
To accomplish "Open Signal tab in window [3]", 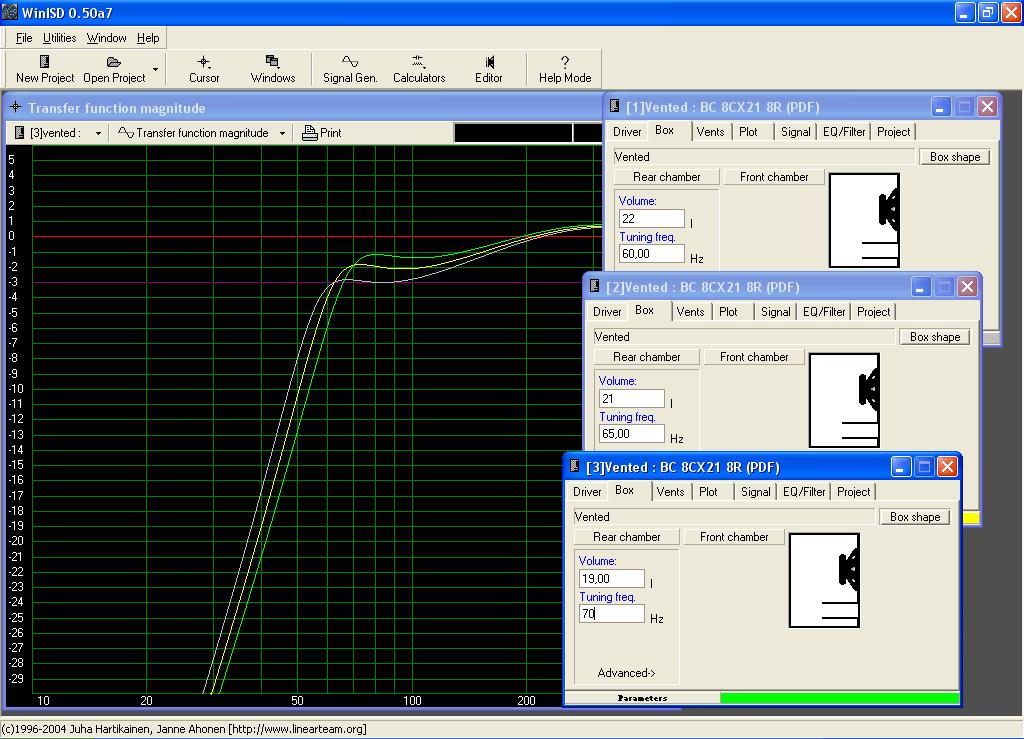I will [756, 492].
